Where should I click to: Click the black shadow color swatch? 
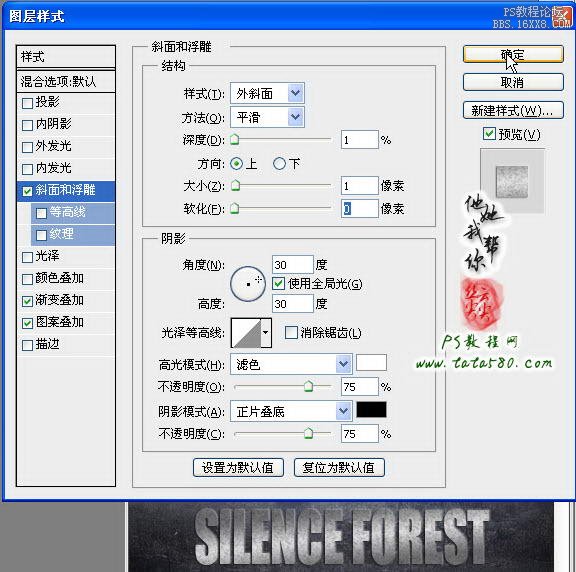(x=371, y=410)
